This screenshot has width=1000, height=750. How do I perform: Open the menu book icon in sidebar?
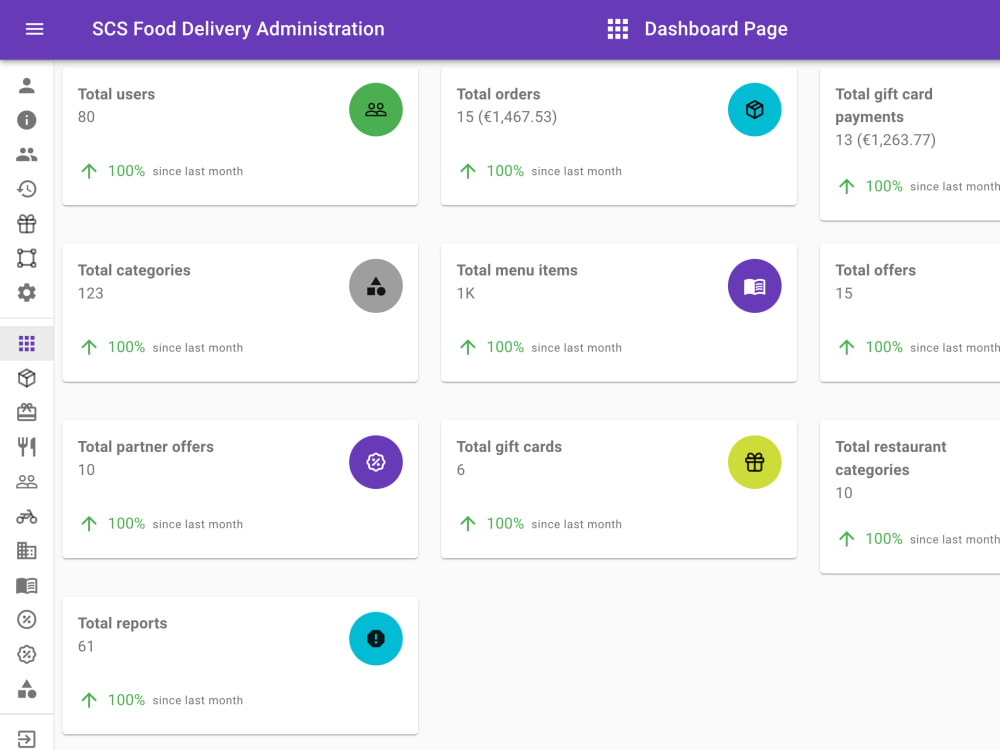pos(27,585)
